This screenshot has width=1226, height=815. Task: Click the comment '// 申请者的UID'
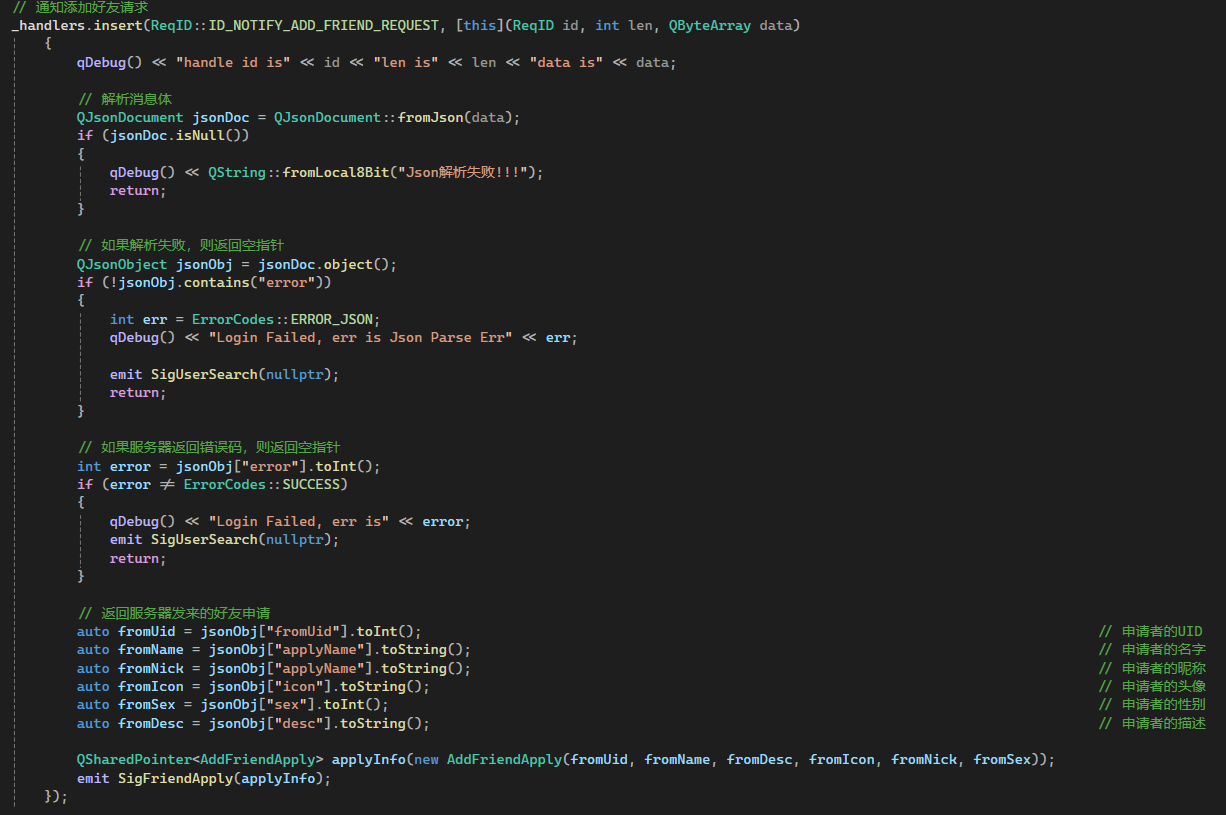1150,631
